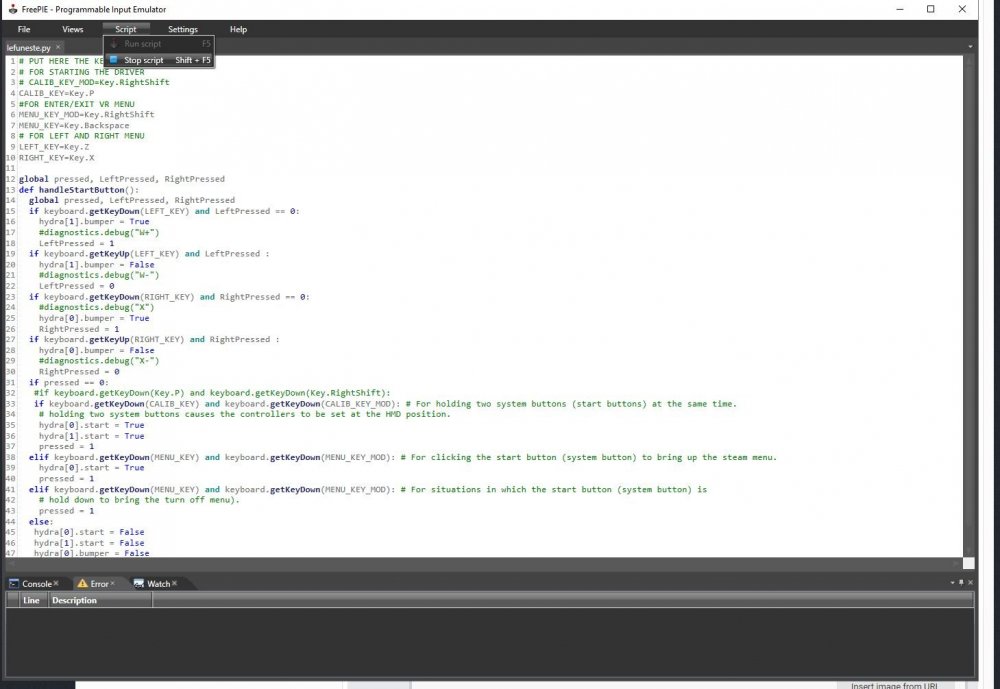The width and height of the screenshot is (1000, 689).
Task: Click the Error tab warning triangle icon
Action: 82,584
